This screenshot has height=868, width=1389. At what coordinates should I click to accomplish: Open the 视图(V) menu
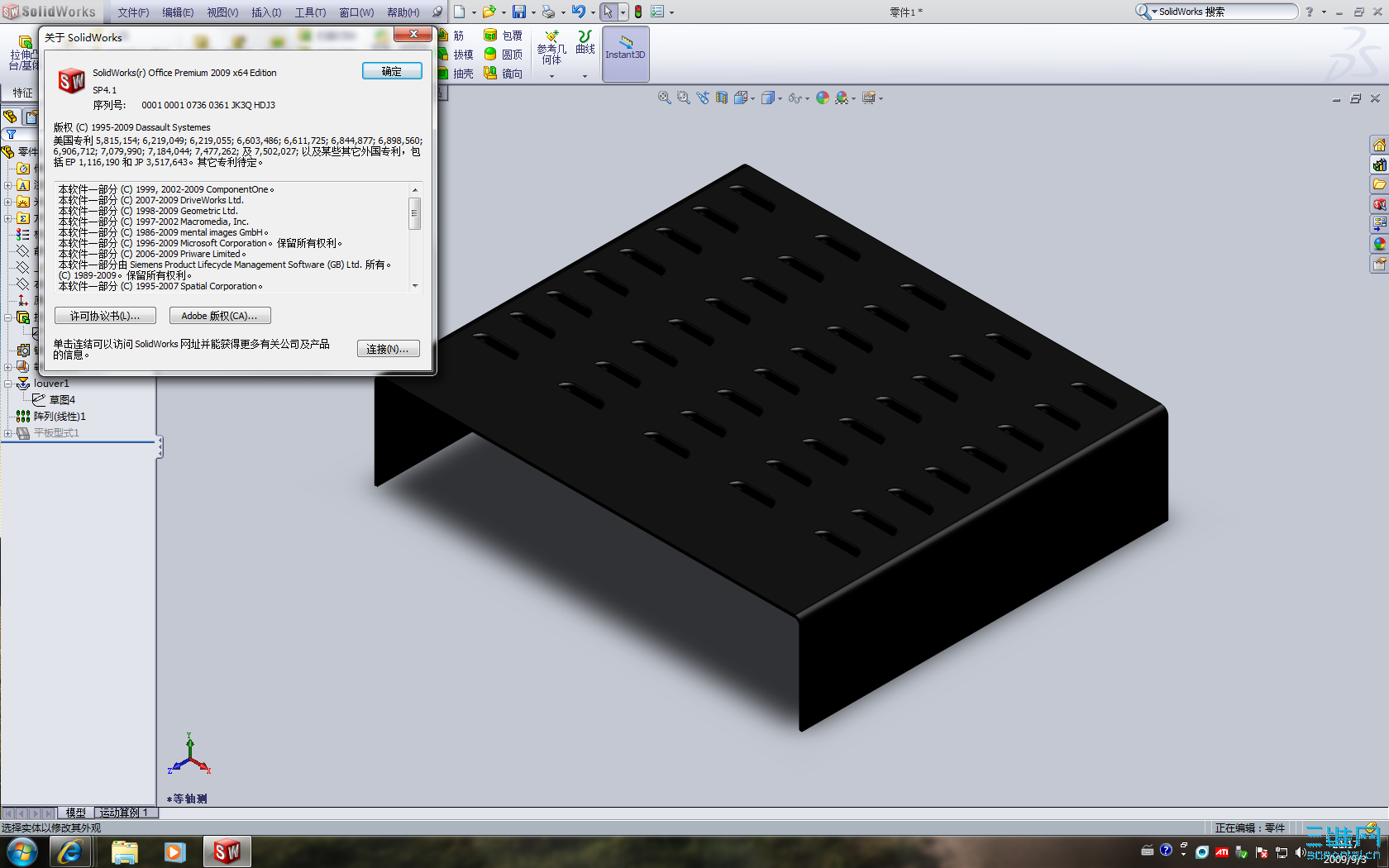[222, 12]
